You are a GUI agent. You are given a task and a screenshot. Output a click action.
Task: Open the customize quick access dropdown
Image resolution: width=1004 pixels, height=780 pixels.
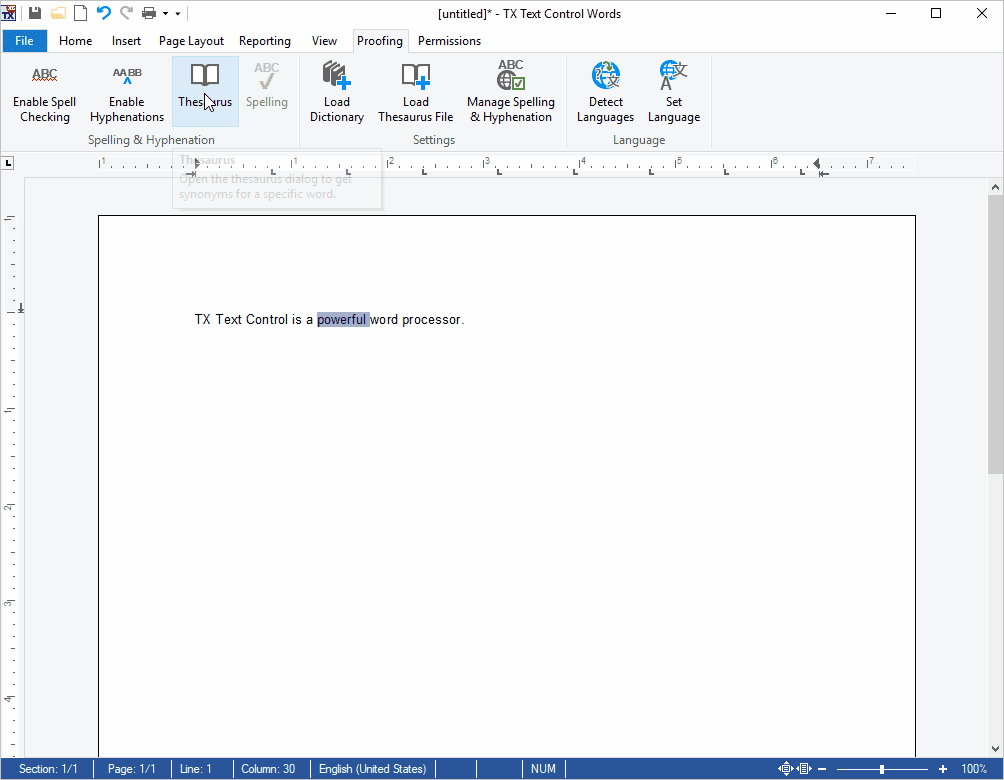pyautogui.click(x=178, y=14)
